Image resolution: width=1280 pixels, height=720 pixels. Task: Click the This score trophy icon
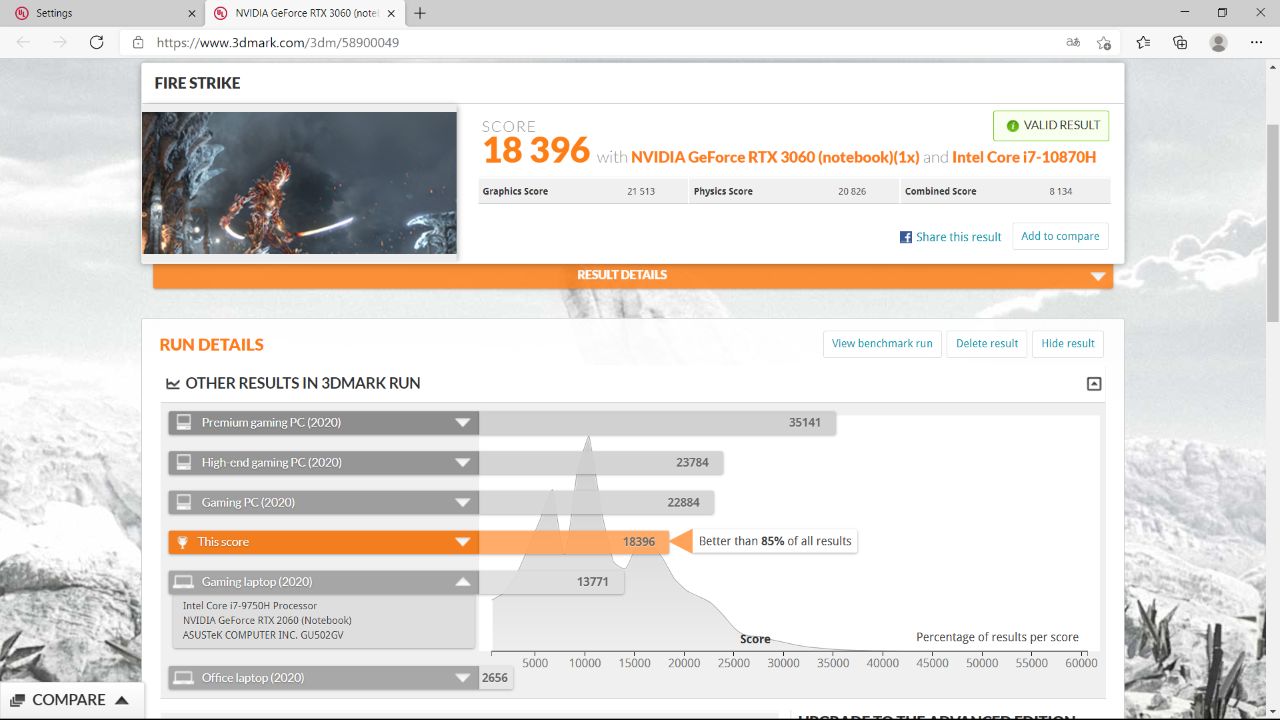tap(183, 542)
